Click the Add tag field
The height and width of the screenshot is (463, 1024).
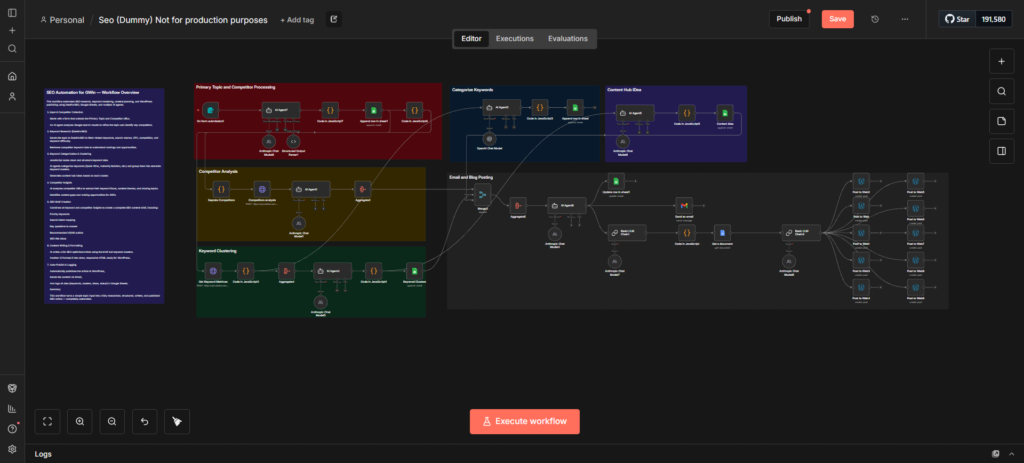[297, 20]
